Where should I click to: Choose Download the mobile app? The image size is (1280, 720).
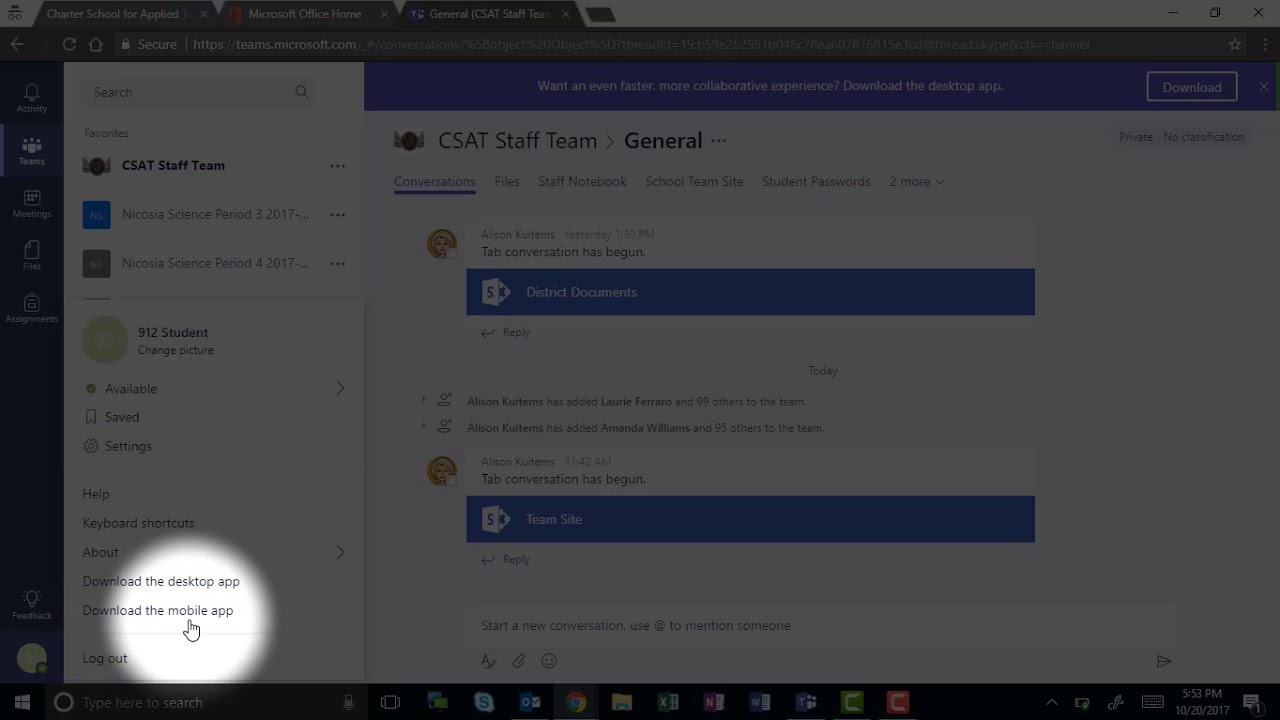point(158,610)
